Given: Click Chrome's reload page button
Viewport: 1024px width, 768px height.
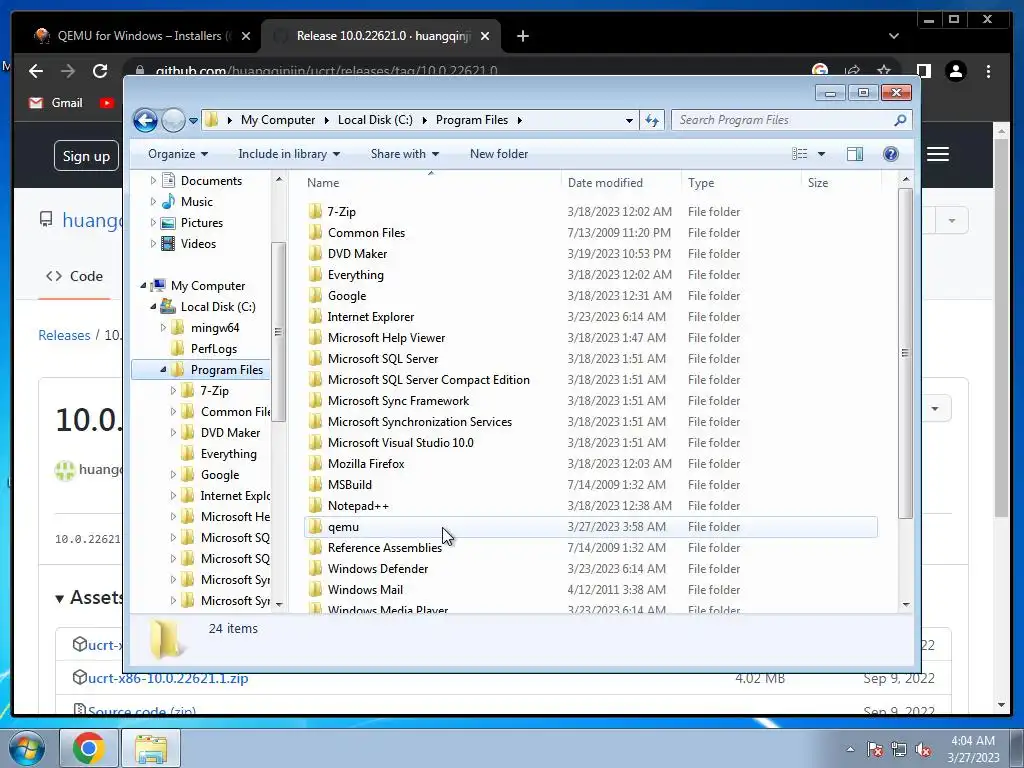Looking at the screenshot, I should click(x=100, y=71).
